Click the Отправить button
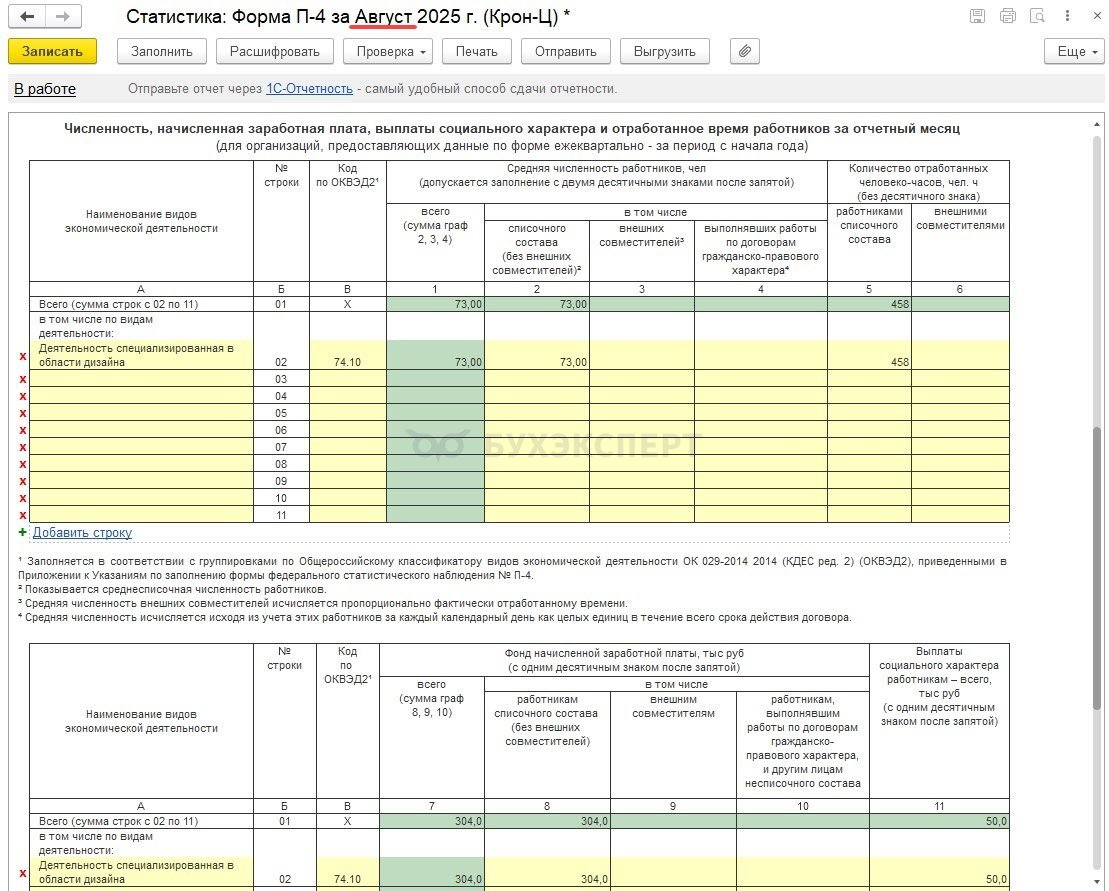 click(x=565, y=51)
